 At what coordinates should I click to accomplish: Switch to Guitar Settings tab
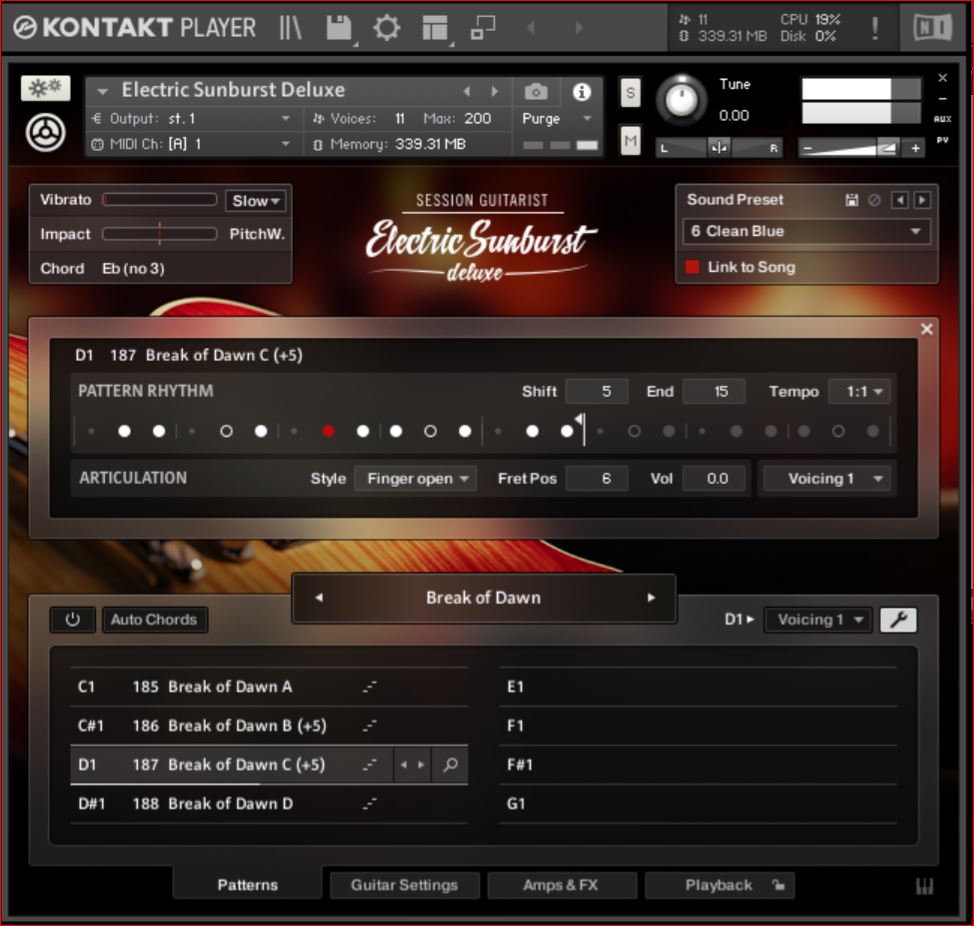pos(404,885)
